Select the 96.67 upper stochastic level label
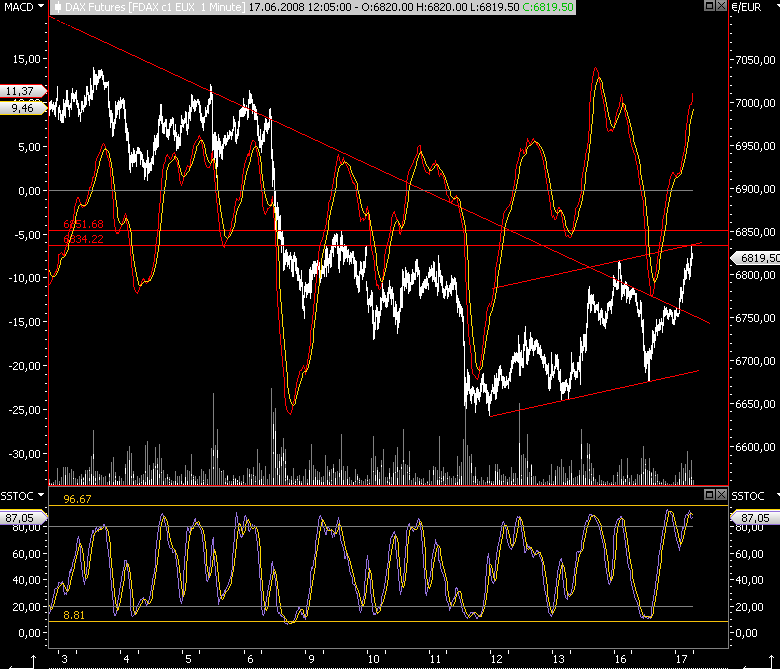The height and width of the screenshot is (669, 780). pyautogui.click(x=77, y=499)
